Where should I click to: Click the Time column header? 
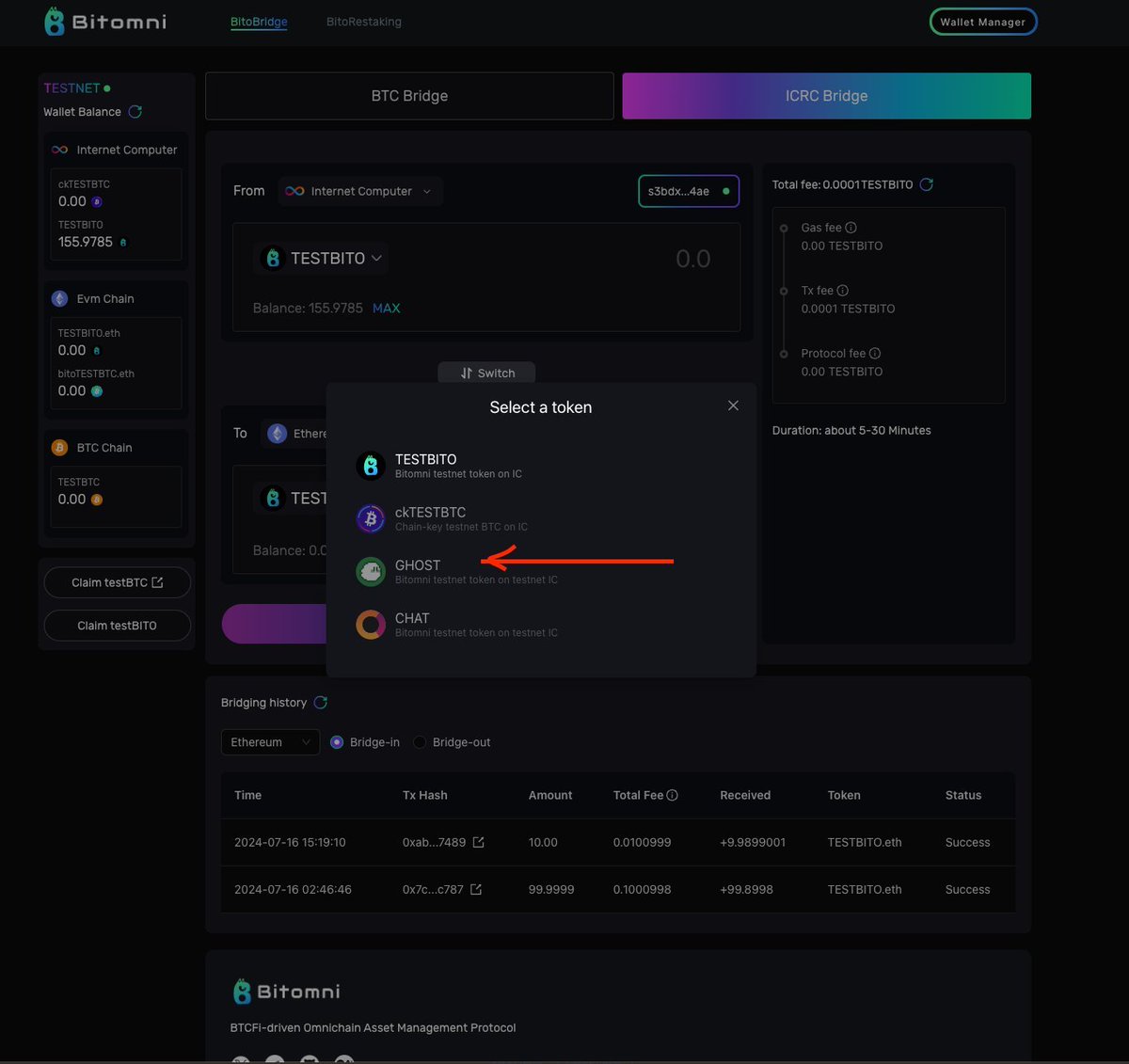click(247, 795)
